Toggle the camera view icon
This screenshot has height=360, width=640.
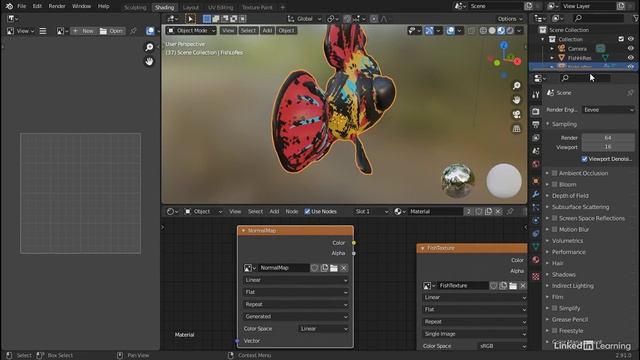pyautogui.click(x=516, y=114)
